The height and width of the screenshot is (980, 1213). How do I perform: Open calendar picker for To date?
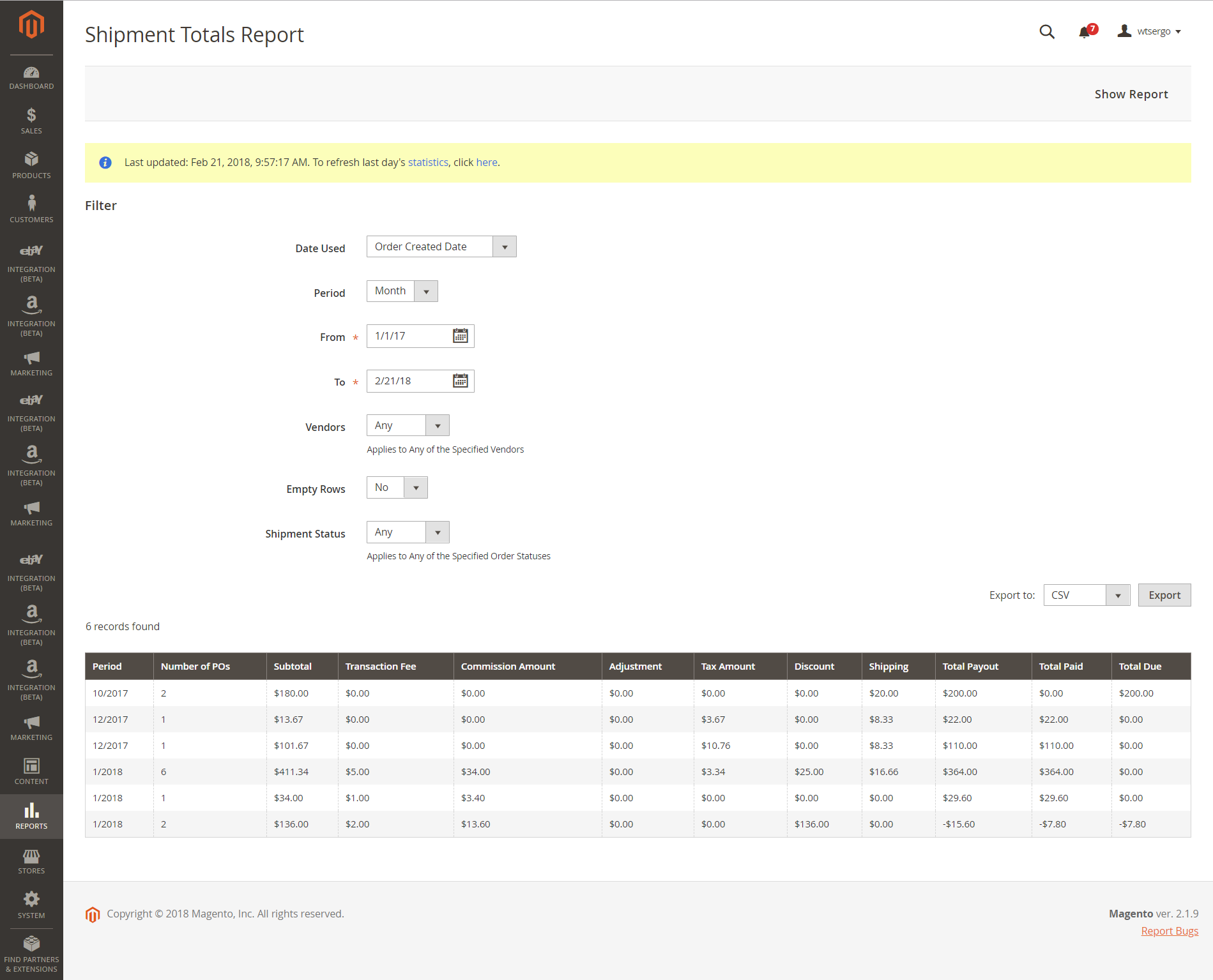460,381
